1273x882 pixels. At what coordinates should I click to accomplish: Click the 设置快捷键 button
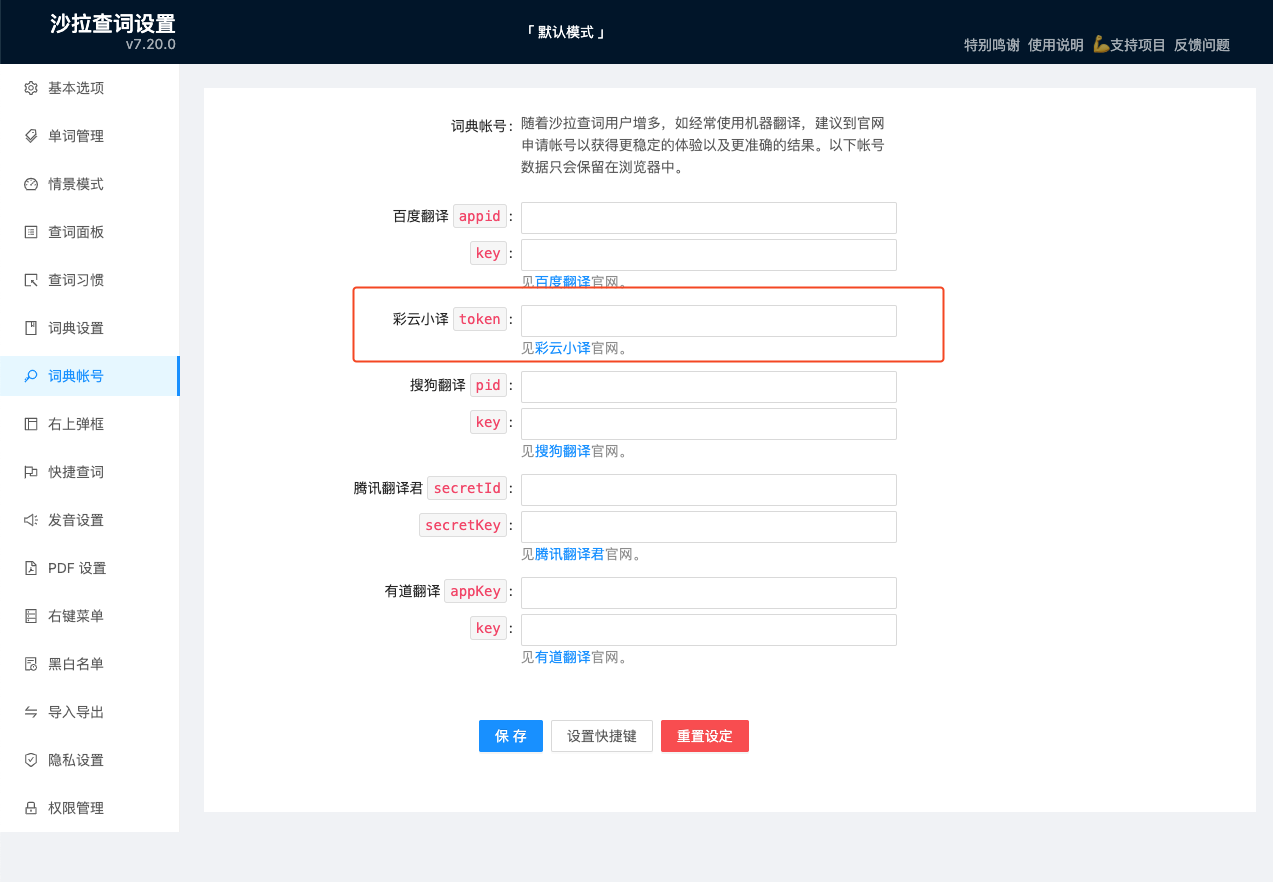tap(602, 736)
